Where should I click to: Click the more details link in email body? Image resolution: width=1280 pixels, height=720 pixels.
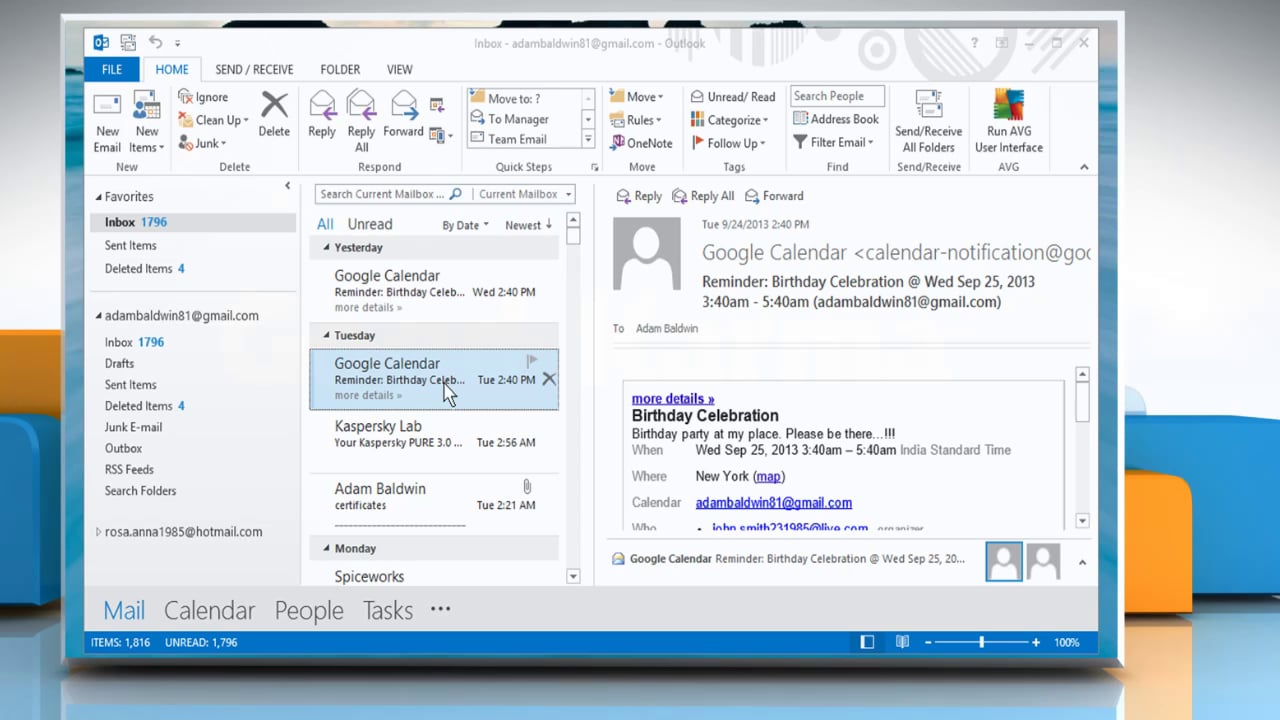point(673,399)
